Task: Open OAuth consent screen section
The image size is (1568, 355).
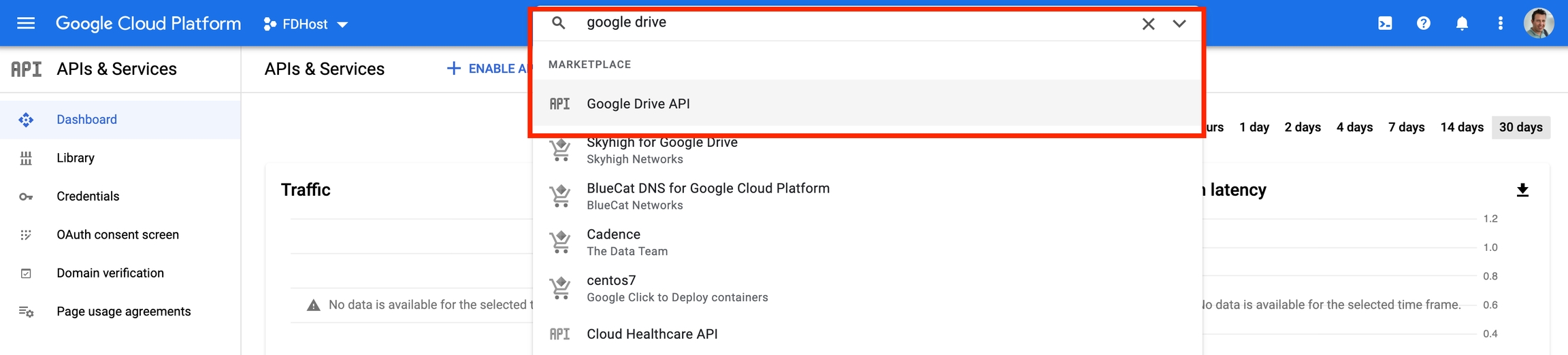Action: tap(118, 235)
